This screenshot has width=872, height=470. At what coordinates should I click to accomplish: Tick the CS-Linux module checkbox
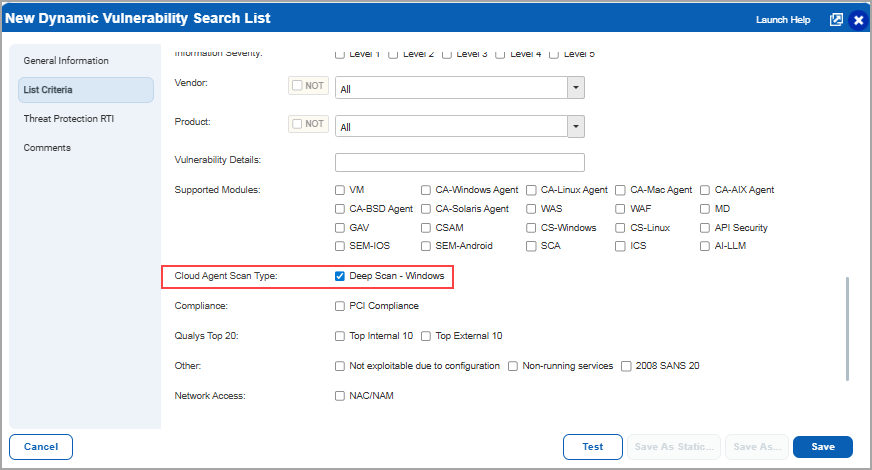tap(620, 228)
